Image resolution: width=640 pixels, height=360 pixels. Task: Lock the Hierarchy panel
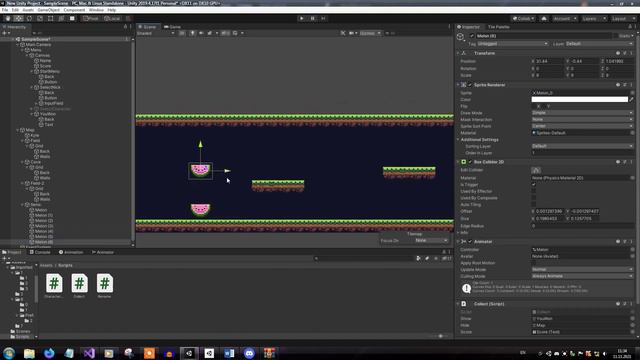[x=125, y=27]
